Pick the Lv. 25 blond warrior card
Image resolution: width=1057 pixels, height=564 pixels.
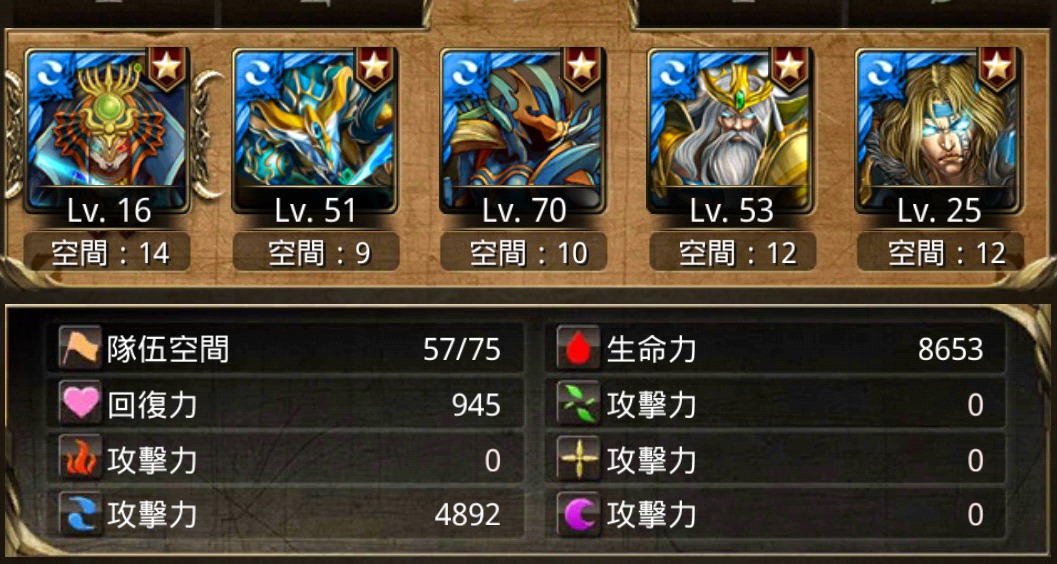[x=938, y=131]
